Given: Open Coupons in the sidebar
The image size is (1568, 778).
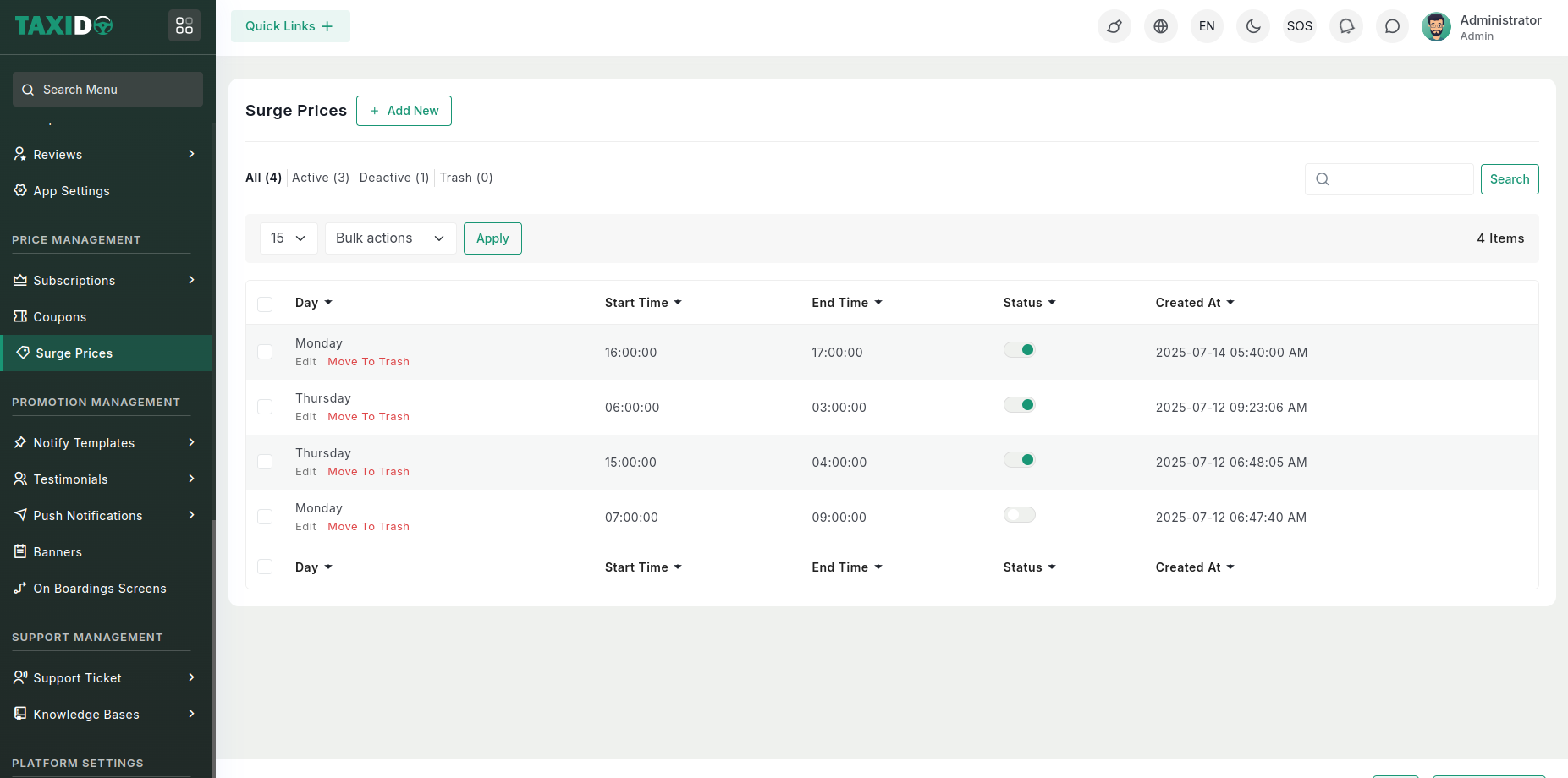Looking at the screenshot, I should tap(59, 317).
